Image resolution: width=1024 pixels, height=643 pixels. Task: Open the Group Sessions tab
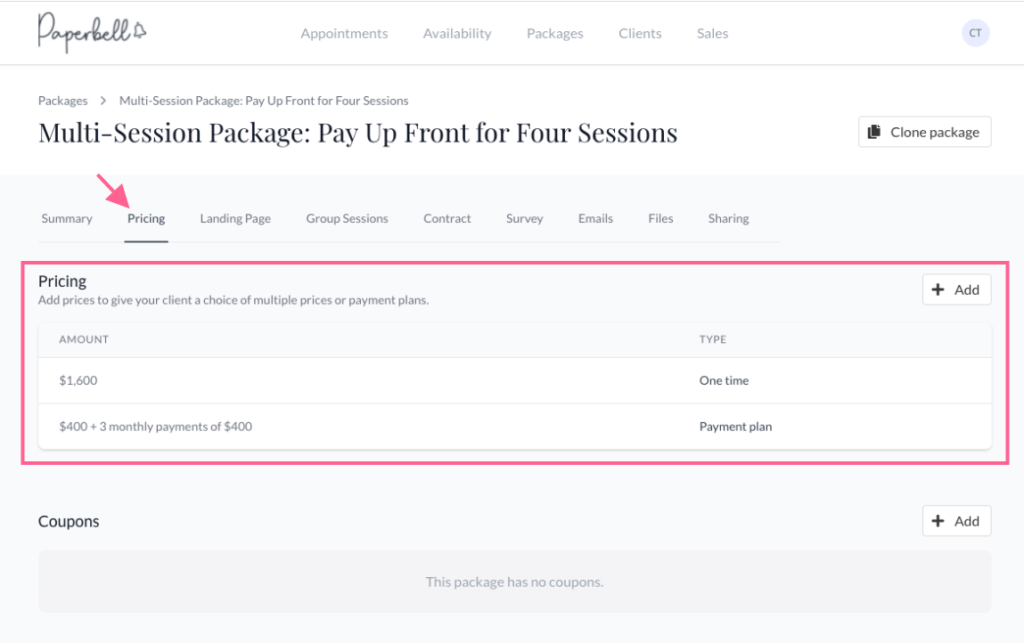point(347,219)
